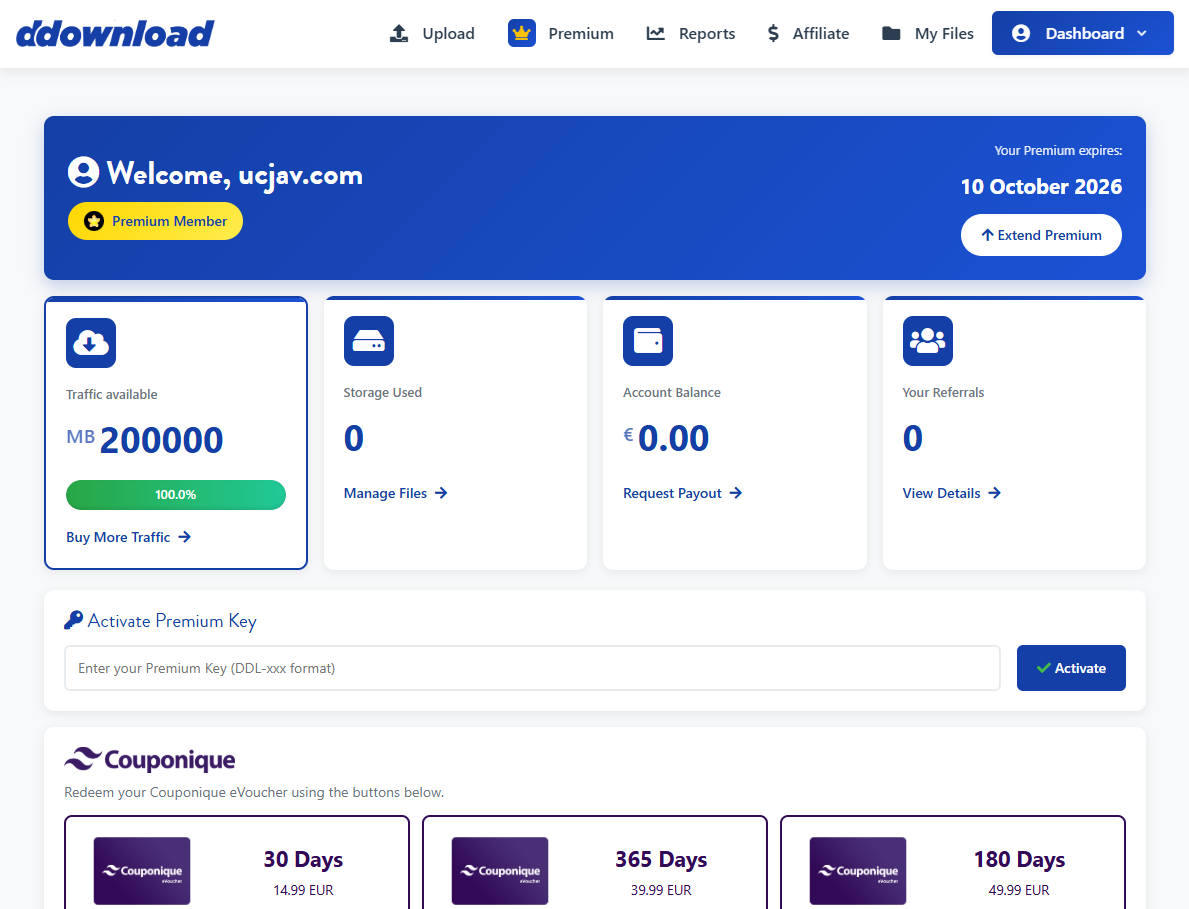Image resolution: width=1189 pixels, height=909 pixels.
Task: Open My Files from the navbar
Action: pyautogui.click(x=927, y=34)
